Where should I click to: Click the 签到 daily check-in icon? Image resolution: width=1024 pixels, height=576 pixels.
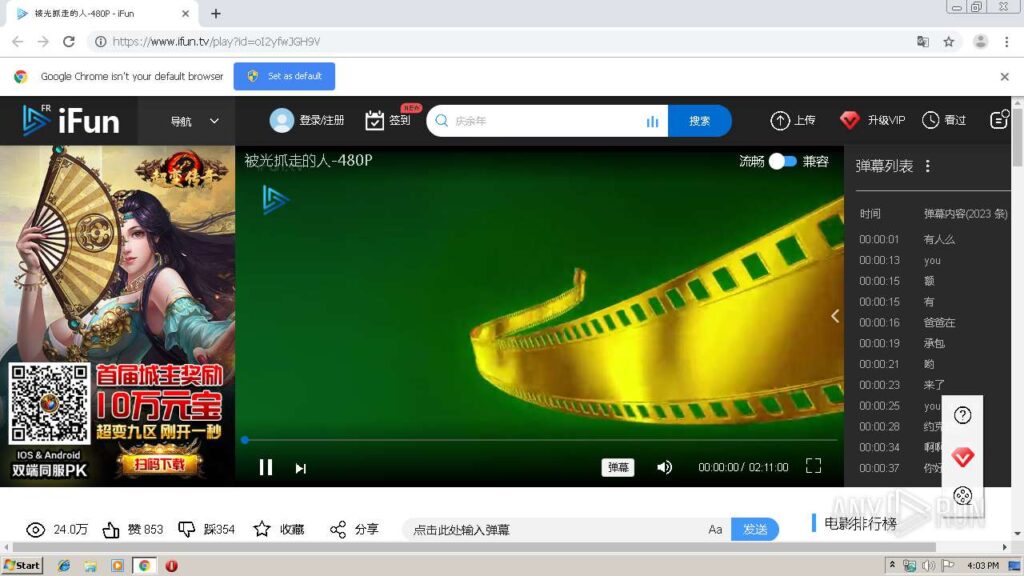(375, 121)
